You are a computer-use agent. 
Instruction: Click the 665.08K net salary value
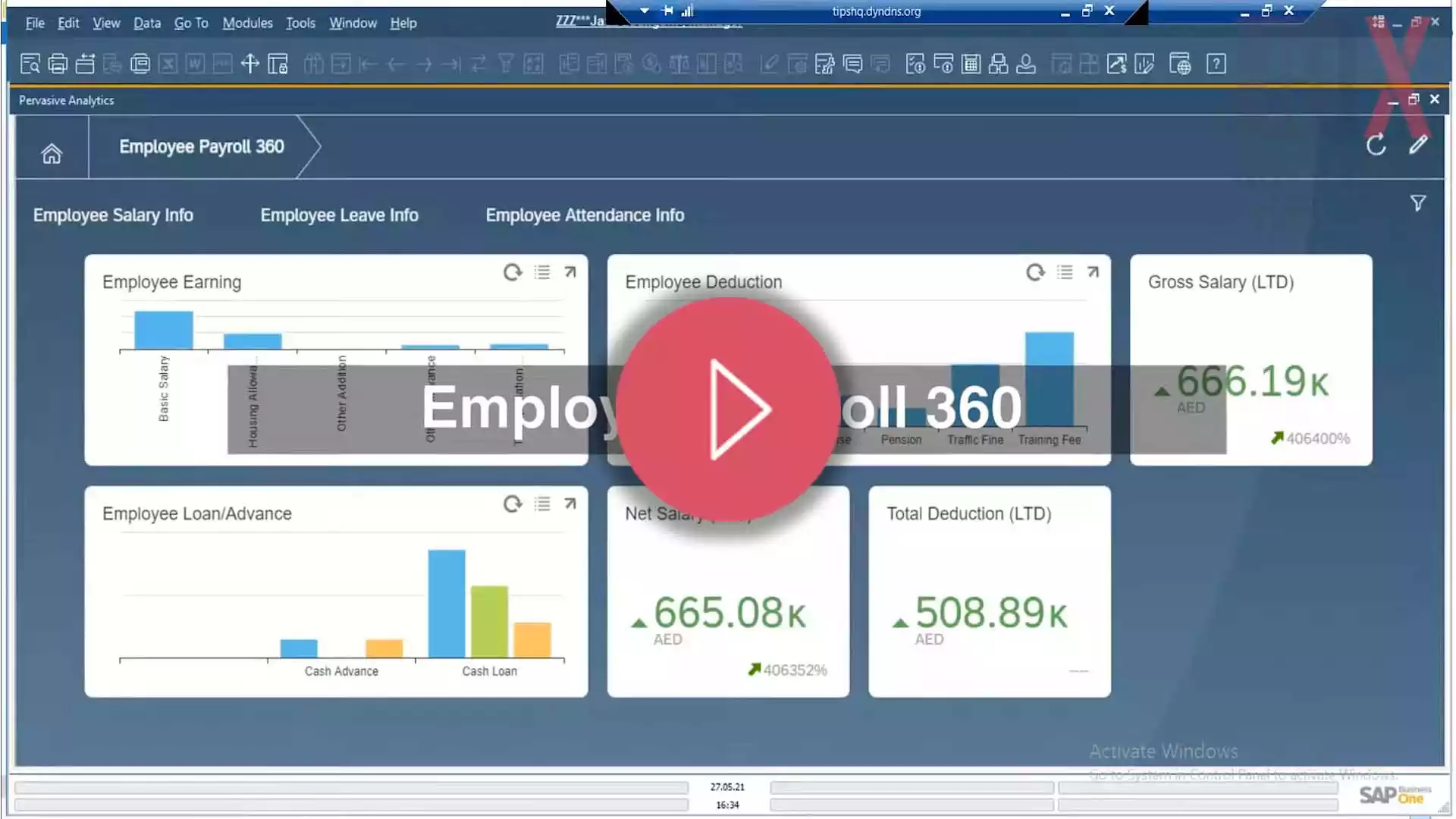coord(730,613)
